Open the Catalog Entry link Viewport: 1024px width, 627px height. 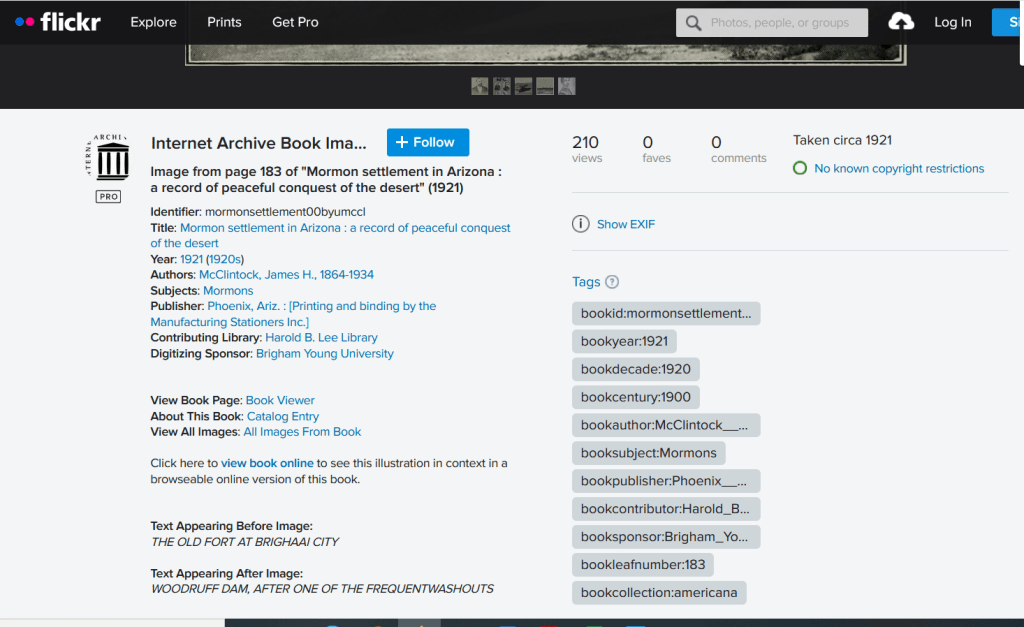[283, 416]
